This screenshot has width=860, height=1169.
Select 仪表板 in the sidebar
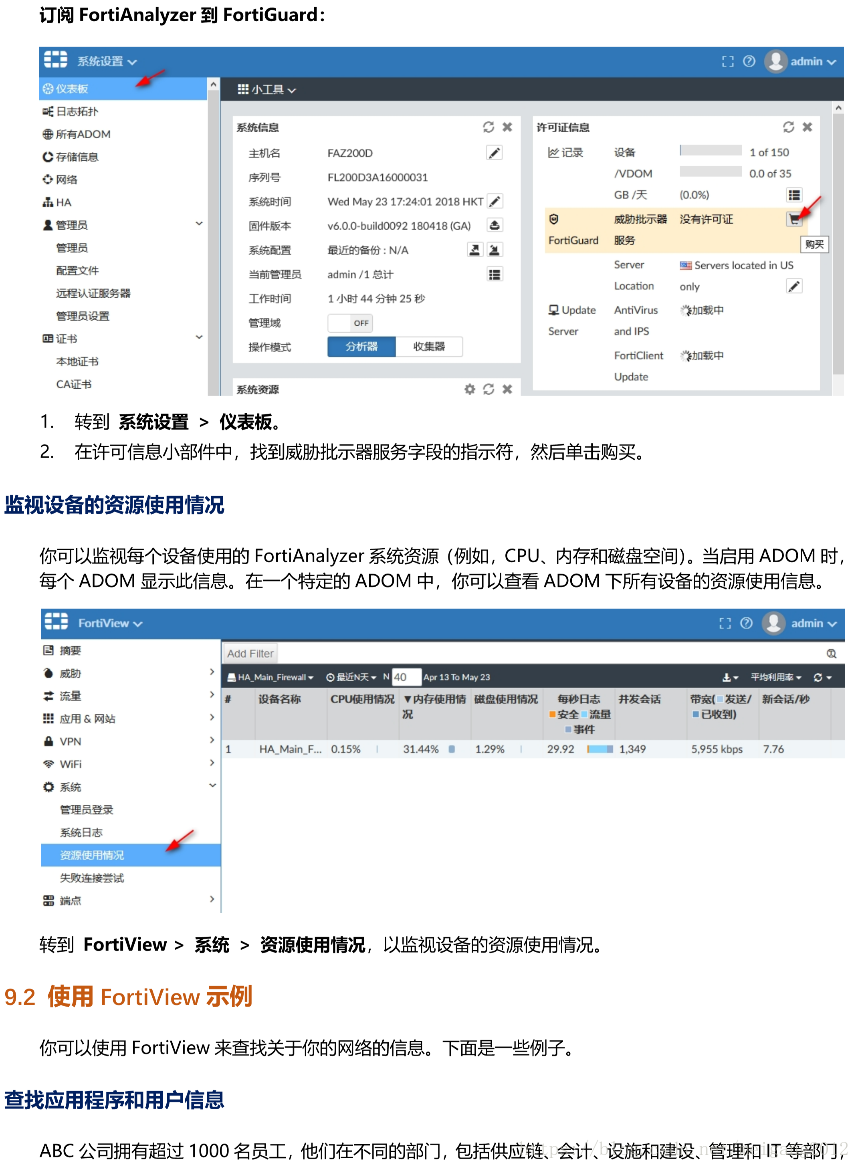(123, 89)
